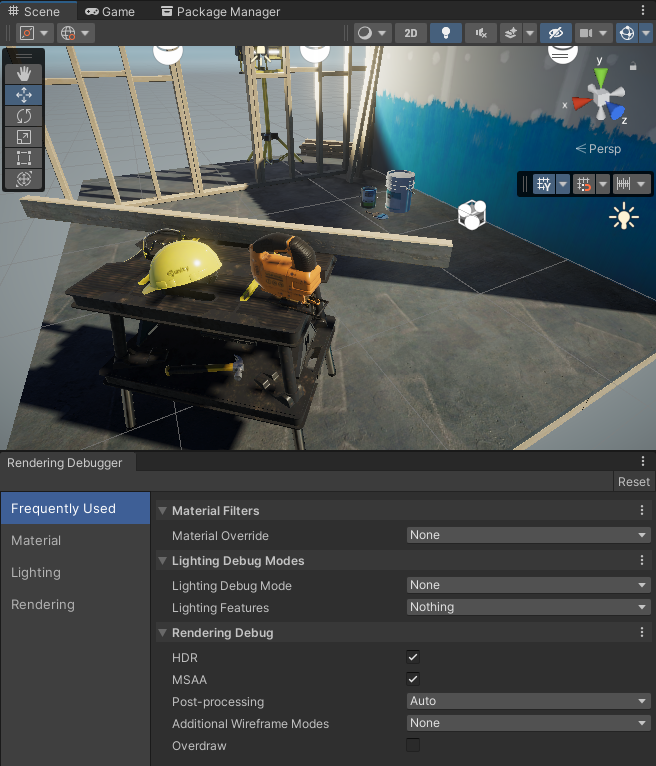Viewport: 656px width, 766px height.
Task: Select the Scale tool
Action: click(24, 137)
